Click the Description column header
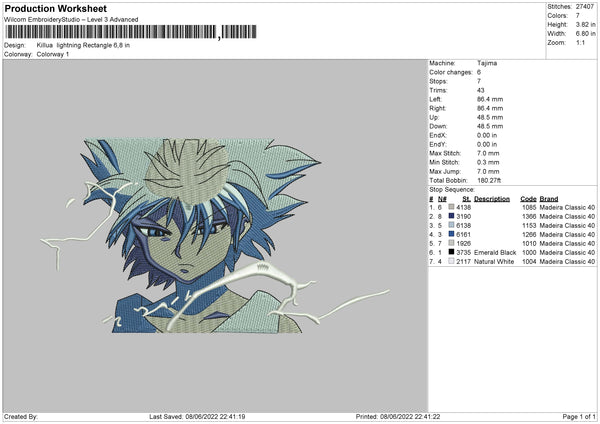The image size is (600, 424). tap(492, 199)
